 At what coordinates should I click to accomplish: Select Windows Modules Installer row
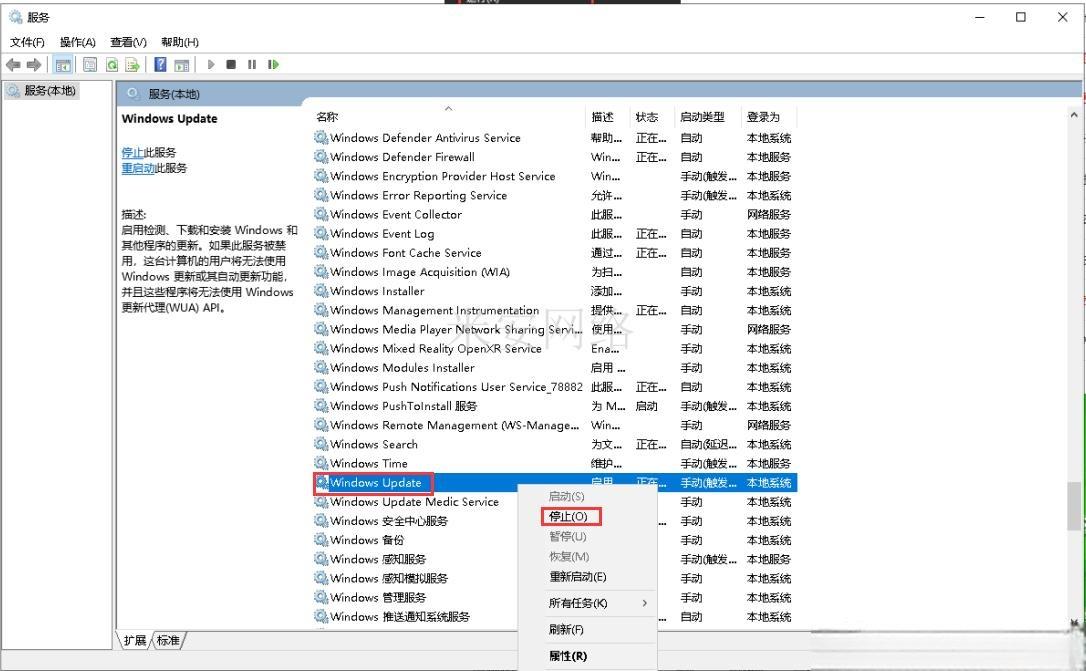point(555,368)
